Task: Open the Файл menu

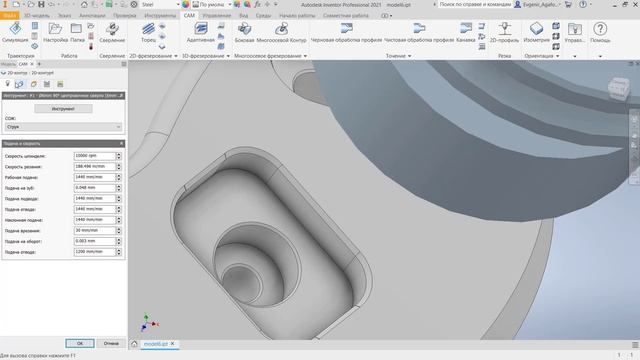Action: 9,16
